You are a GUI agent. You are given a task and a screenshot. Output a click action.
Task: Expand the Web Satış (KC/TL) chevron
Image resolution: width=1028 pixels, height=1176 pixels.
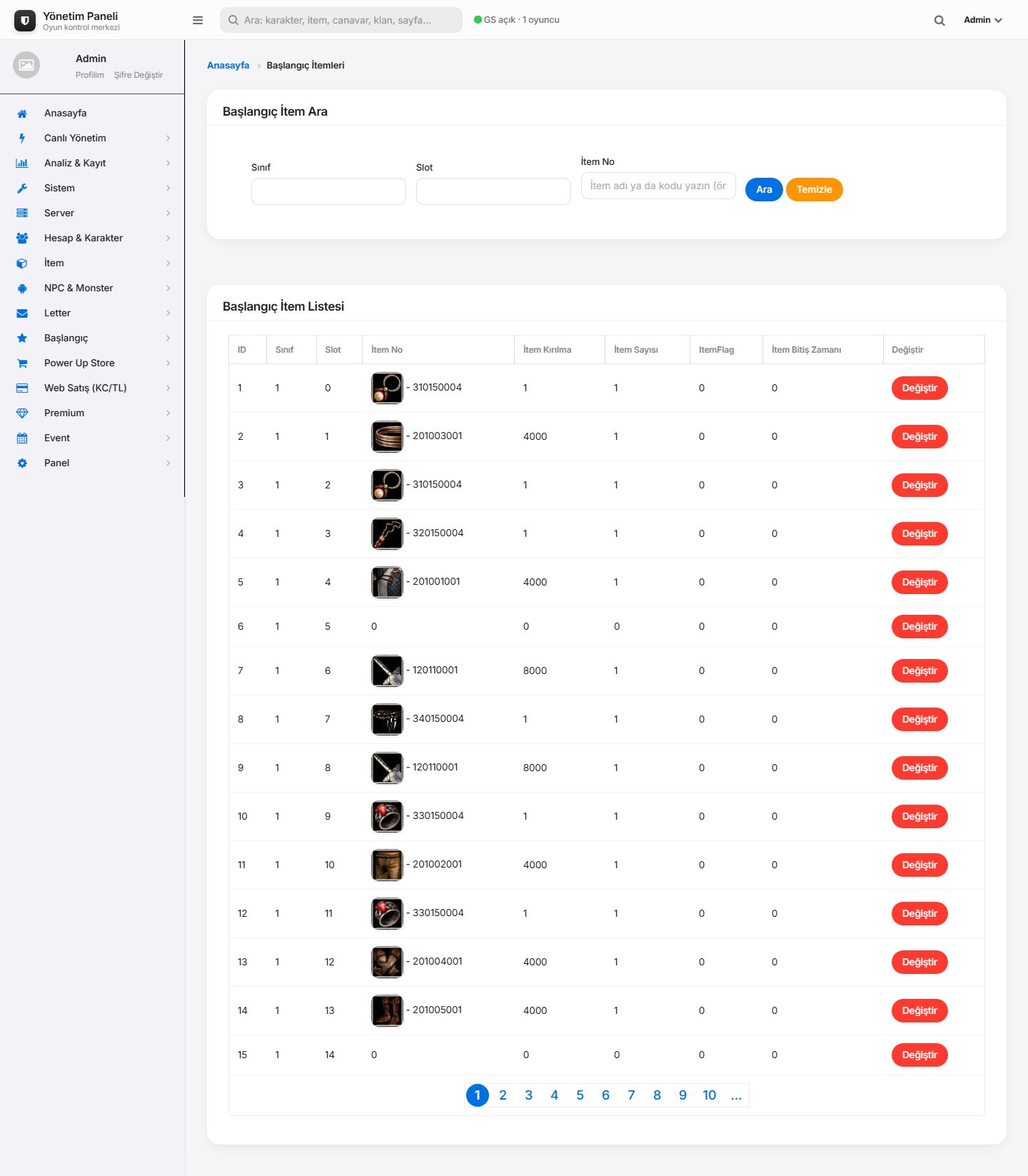[x=168, y=388]
